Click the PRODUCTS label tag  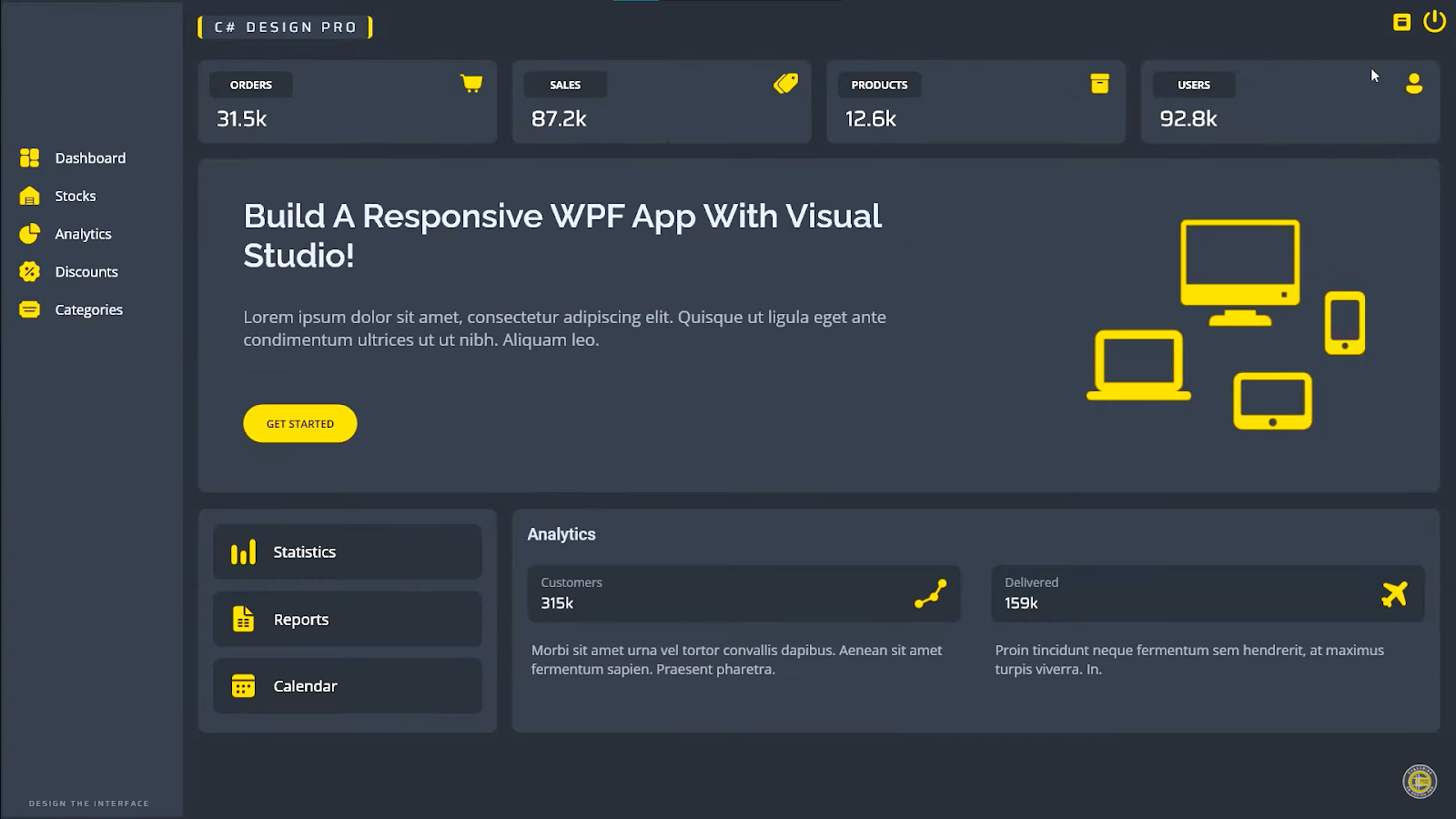[879, 85]
